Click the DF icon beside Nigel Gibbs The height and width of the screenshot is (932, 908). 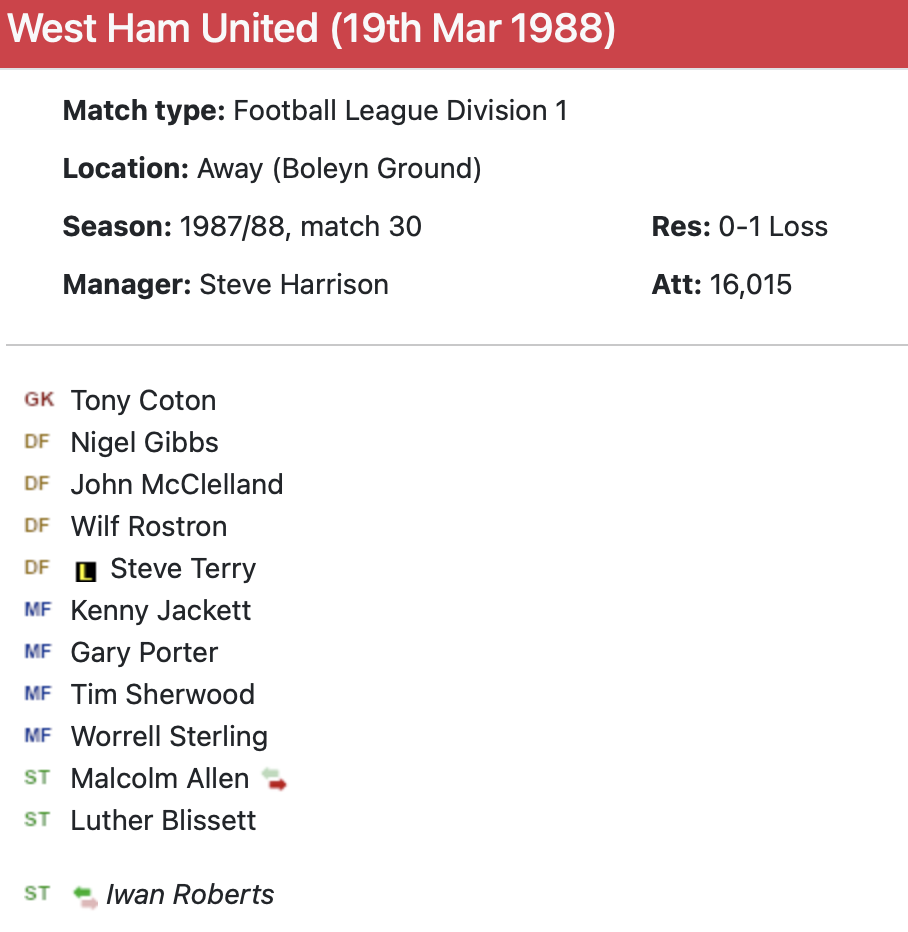pyautogui.click(x=37, y=442)
